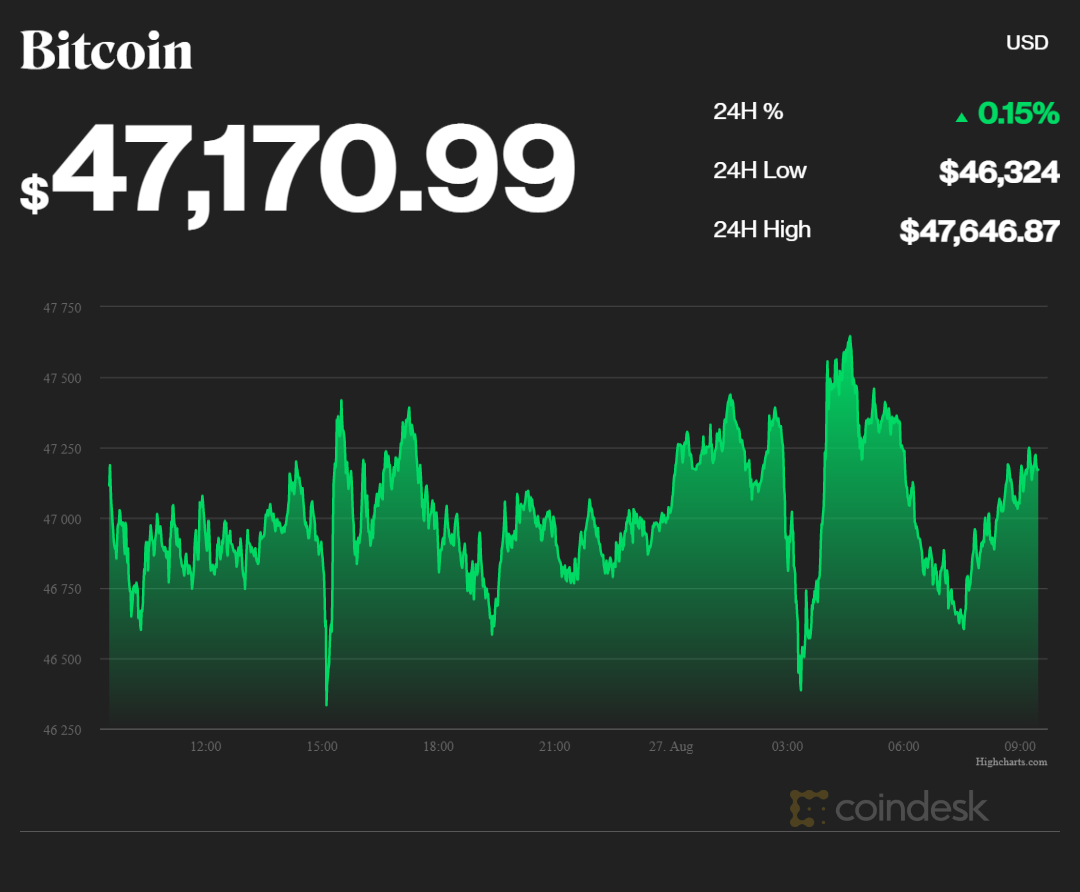
Task: Click the 03:00 time axis label
Action: click(787, 746)
